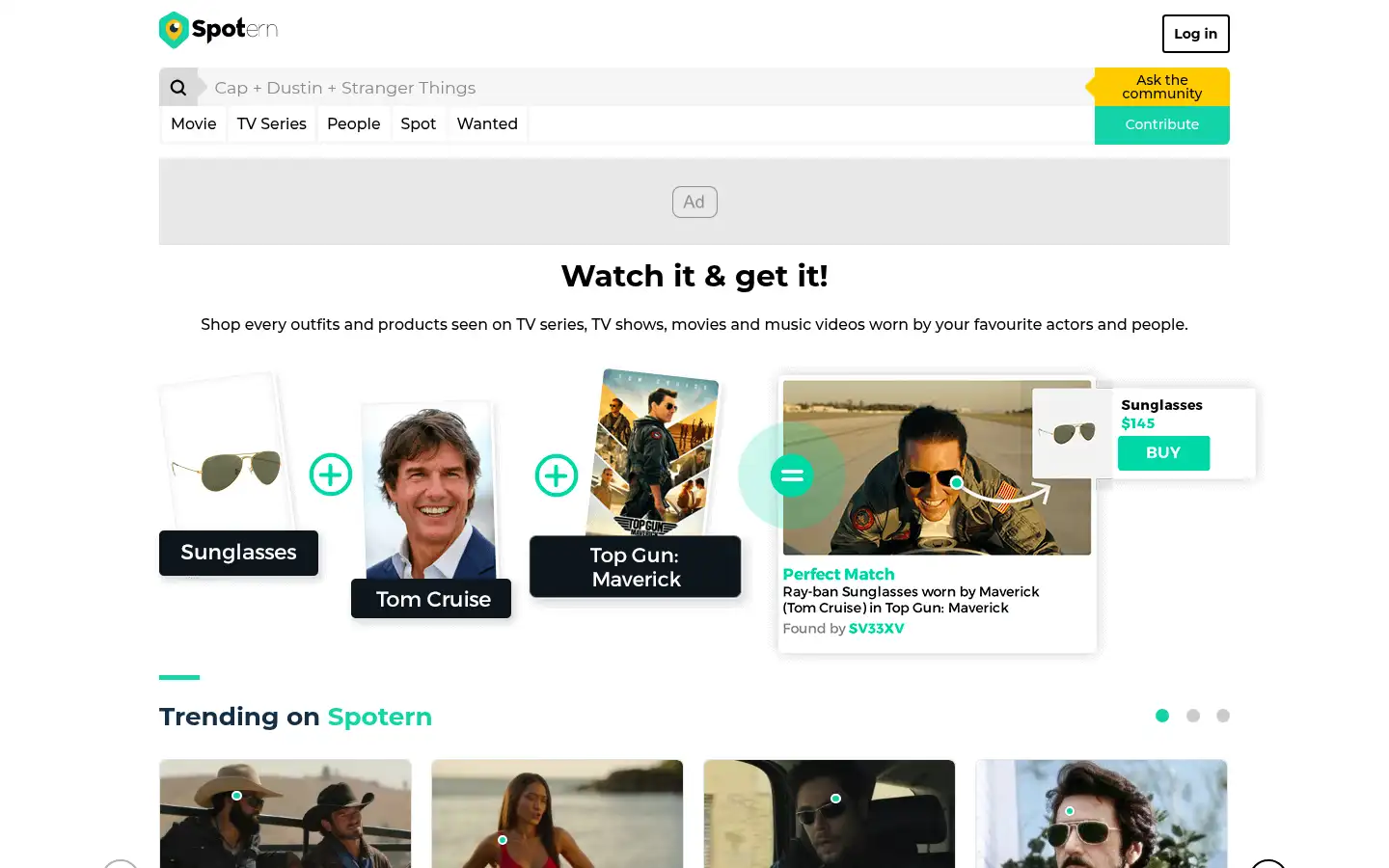Screen dimensions: 1389x868
Task: Select the first carousel pagination dot
Action: (1162, 716)
